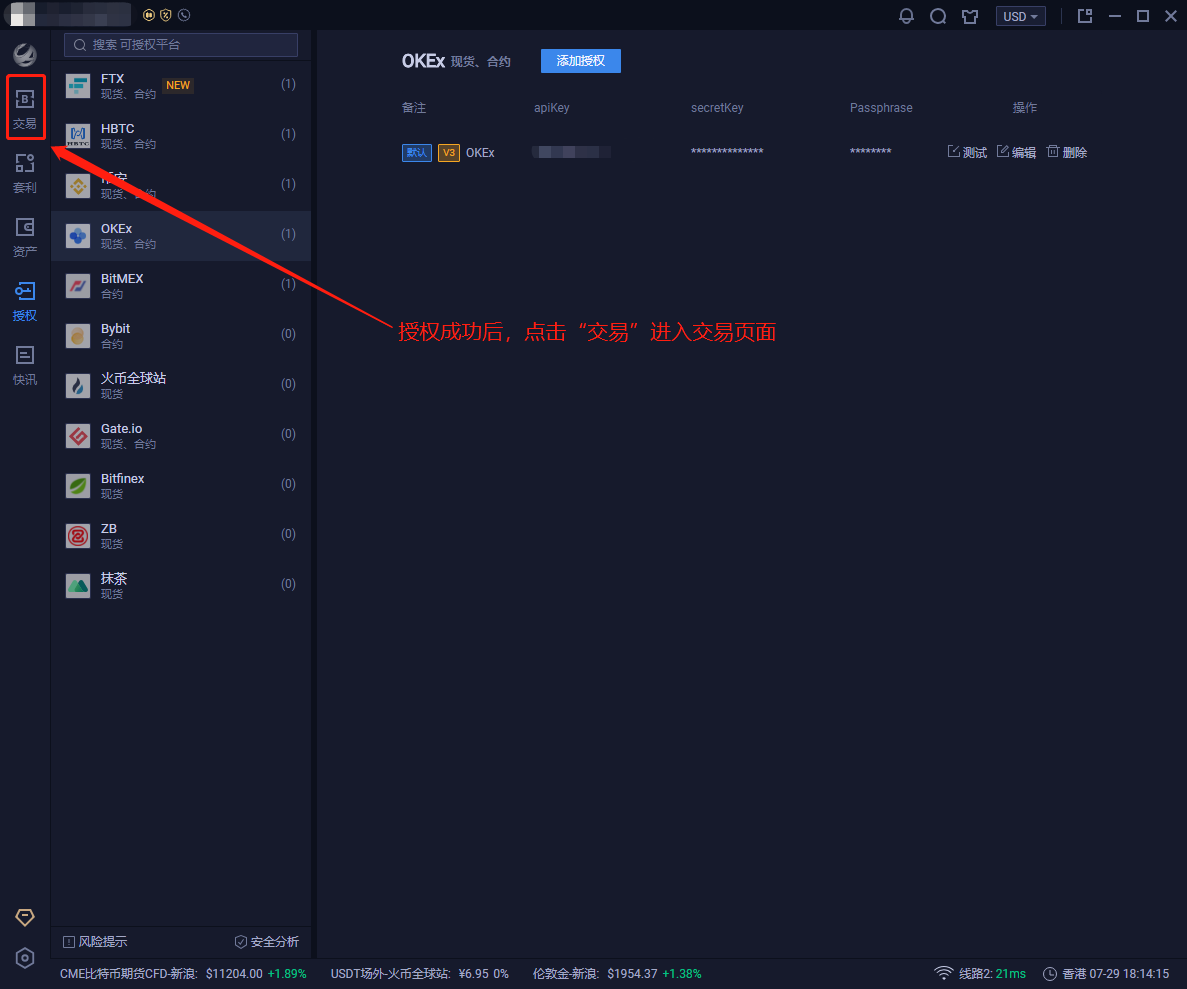Select OKEx in the platform list
Image resolution: width=1187 pixels, height=989 pixels.
coord(181,236)
